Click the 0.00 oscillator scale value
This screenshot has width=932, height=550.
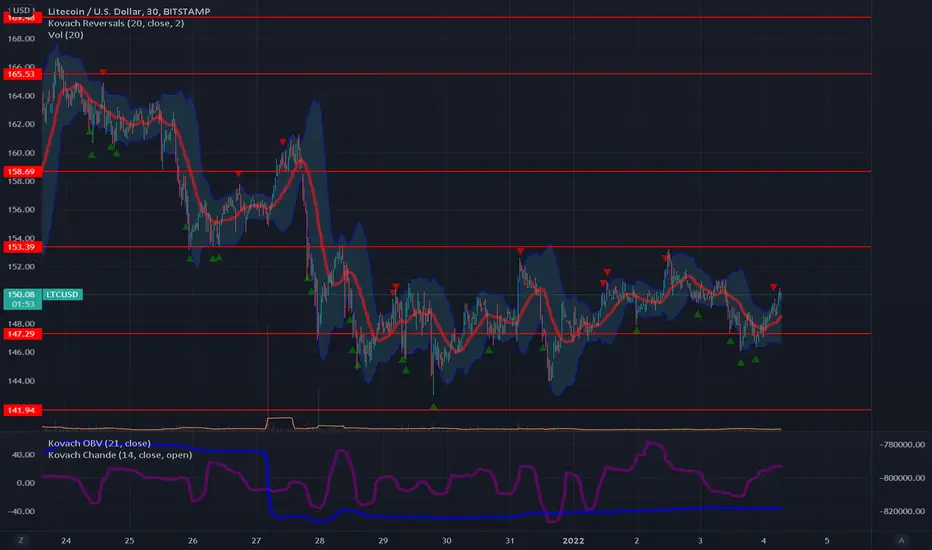pos(26,483)
